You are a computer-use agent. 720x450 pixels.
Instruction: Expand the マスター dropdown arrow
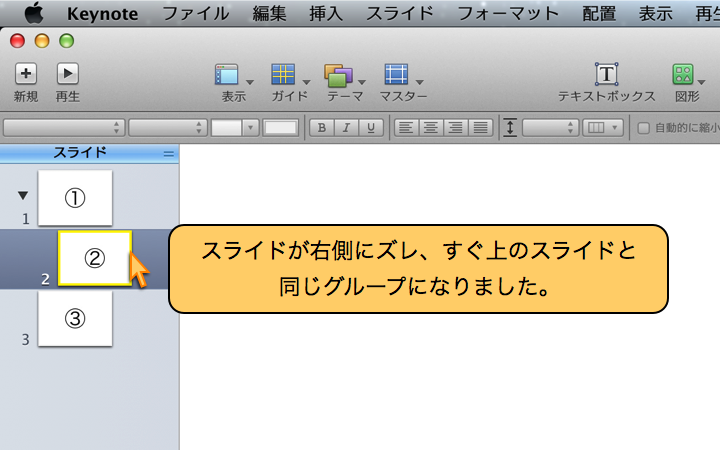pos(419,82)
